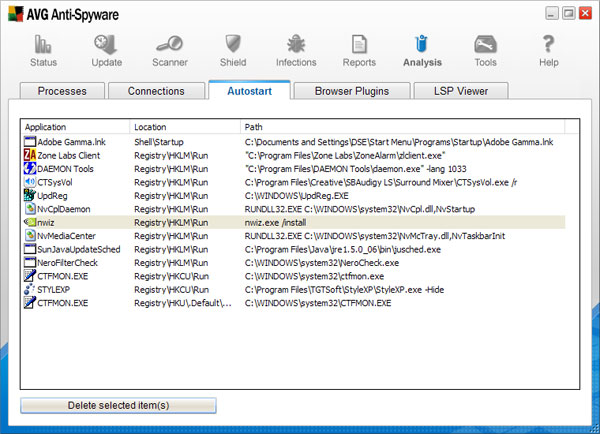Click the SunJavaUpdateSched window icon
Viewport: 600px width, 434px height.
click(29, 249)
